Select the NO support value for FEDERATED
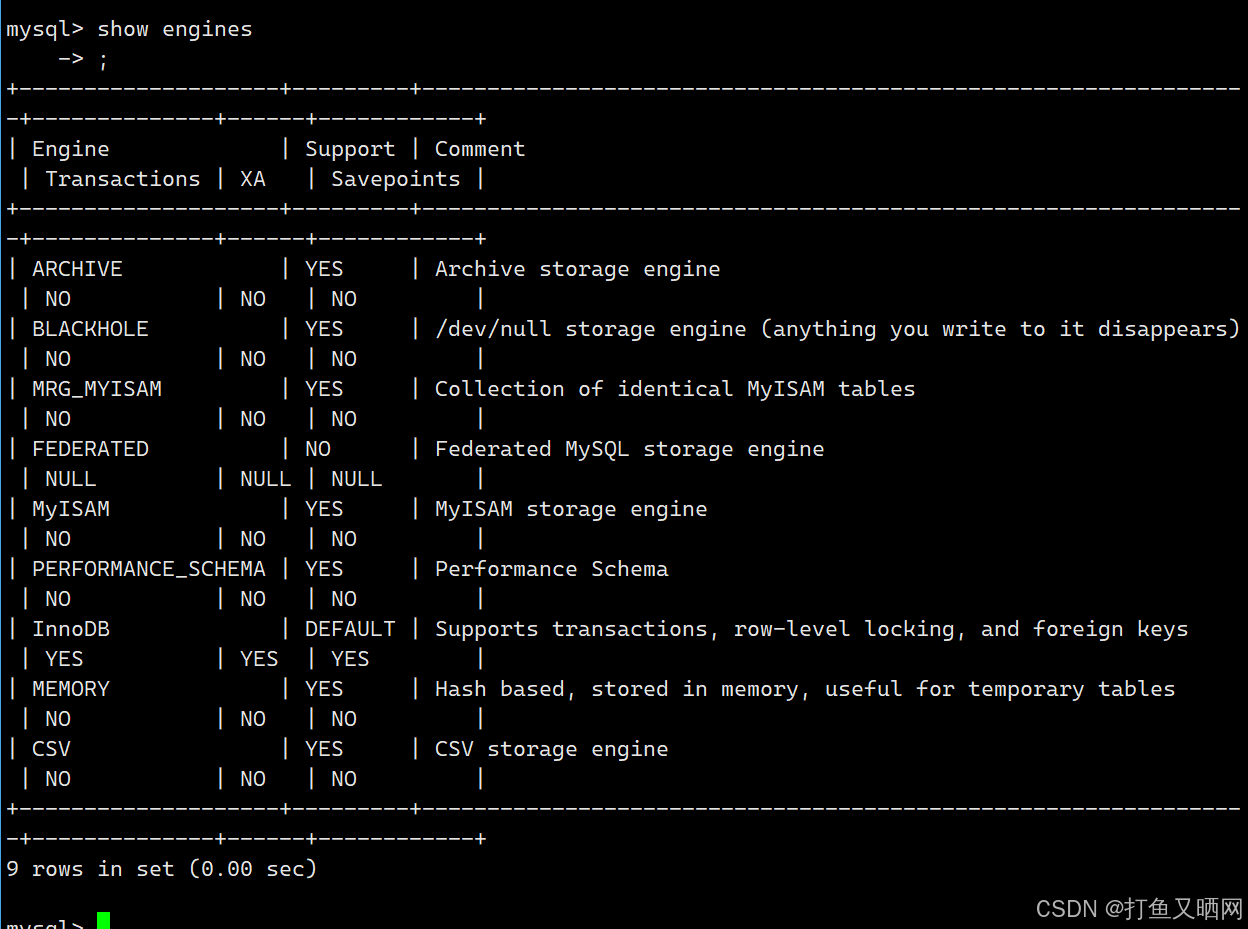This screenshot has width=1248, height=929. (318, 449)
